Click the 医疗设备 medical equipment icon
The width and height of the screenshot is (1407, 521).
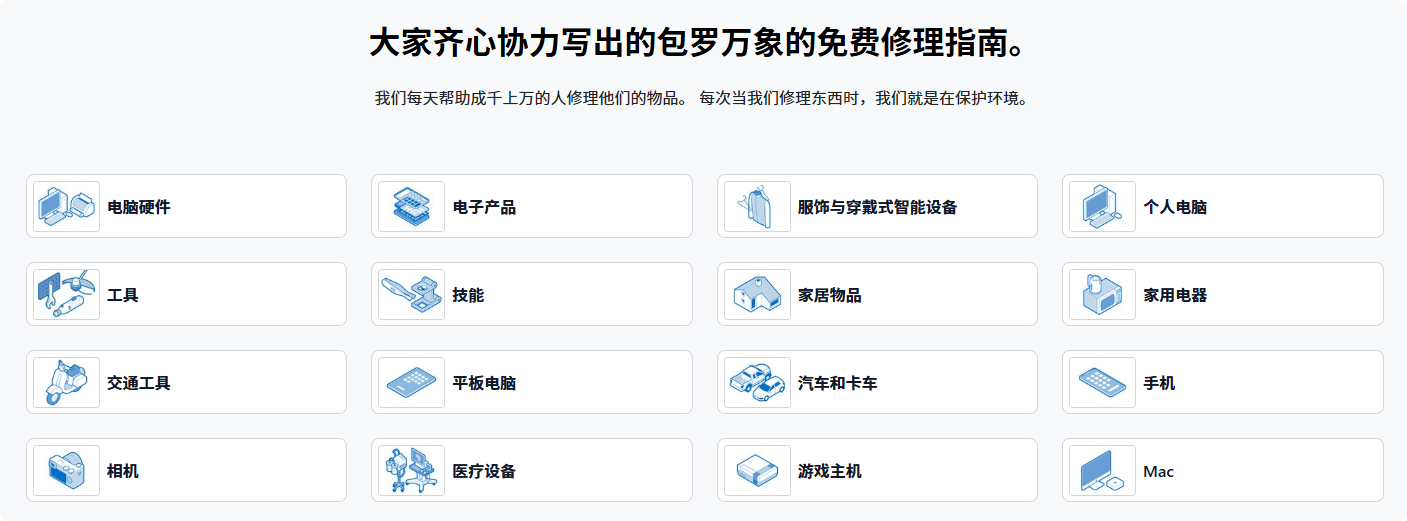tap(411, 471)
